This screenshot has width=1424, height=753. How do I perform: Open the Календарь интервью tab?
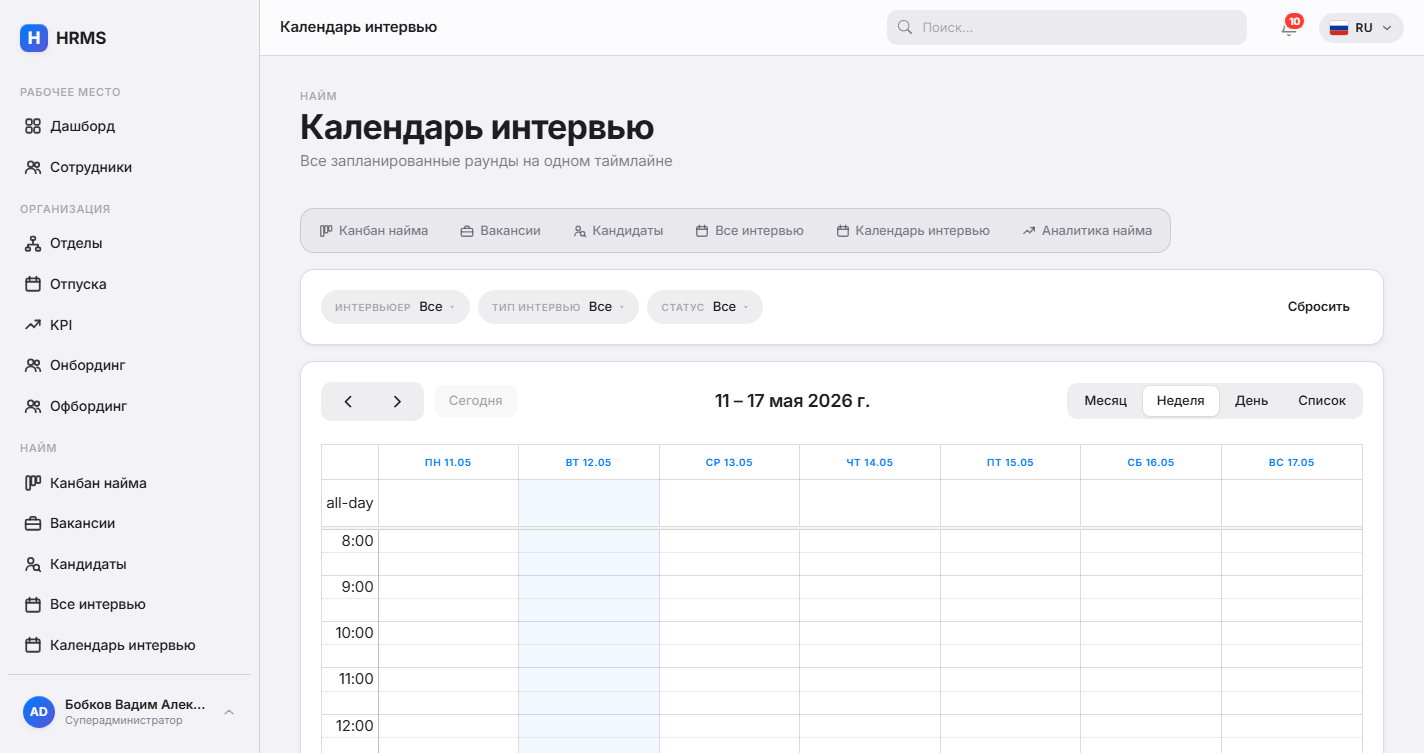point(913,231)
